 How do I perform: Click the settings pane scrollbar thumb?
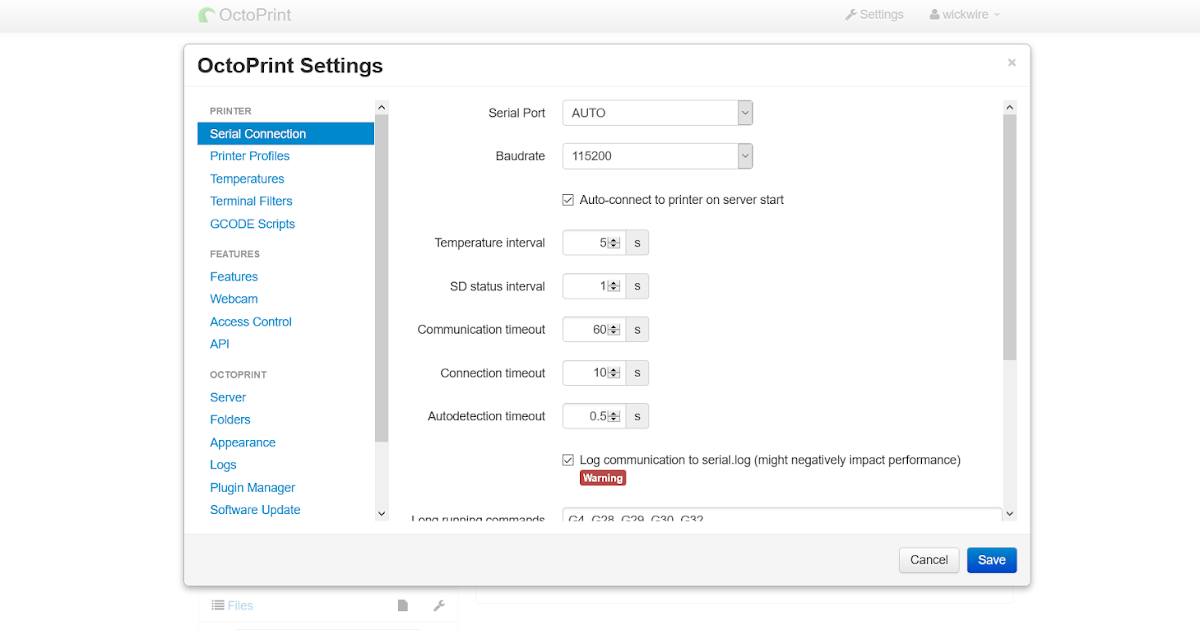click(x=1009, y=237)
